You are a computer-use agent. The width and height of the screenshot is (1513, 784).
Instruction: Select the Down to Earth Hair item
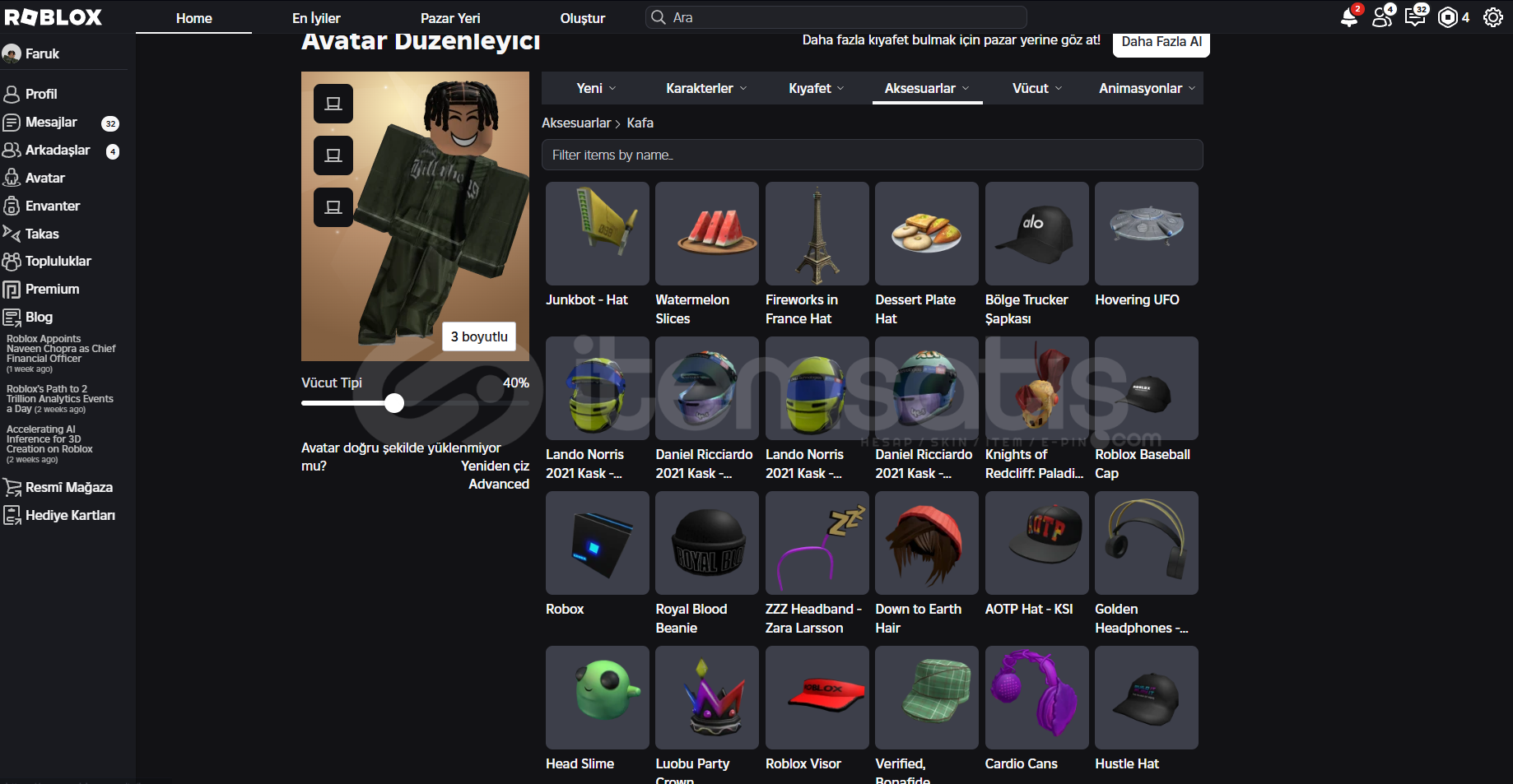click(x=927, y=543)
